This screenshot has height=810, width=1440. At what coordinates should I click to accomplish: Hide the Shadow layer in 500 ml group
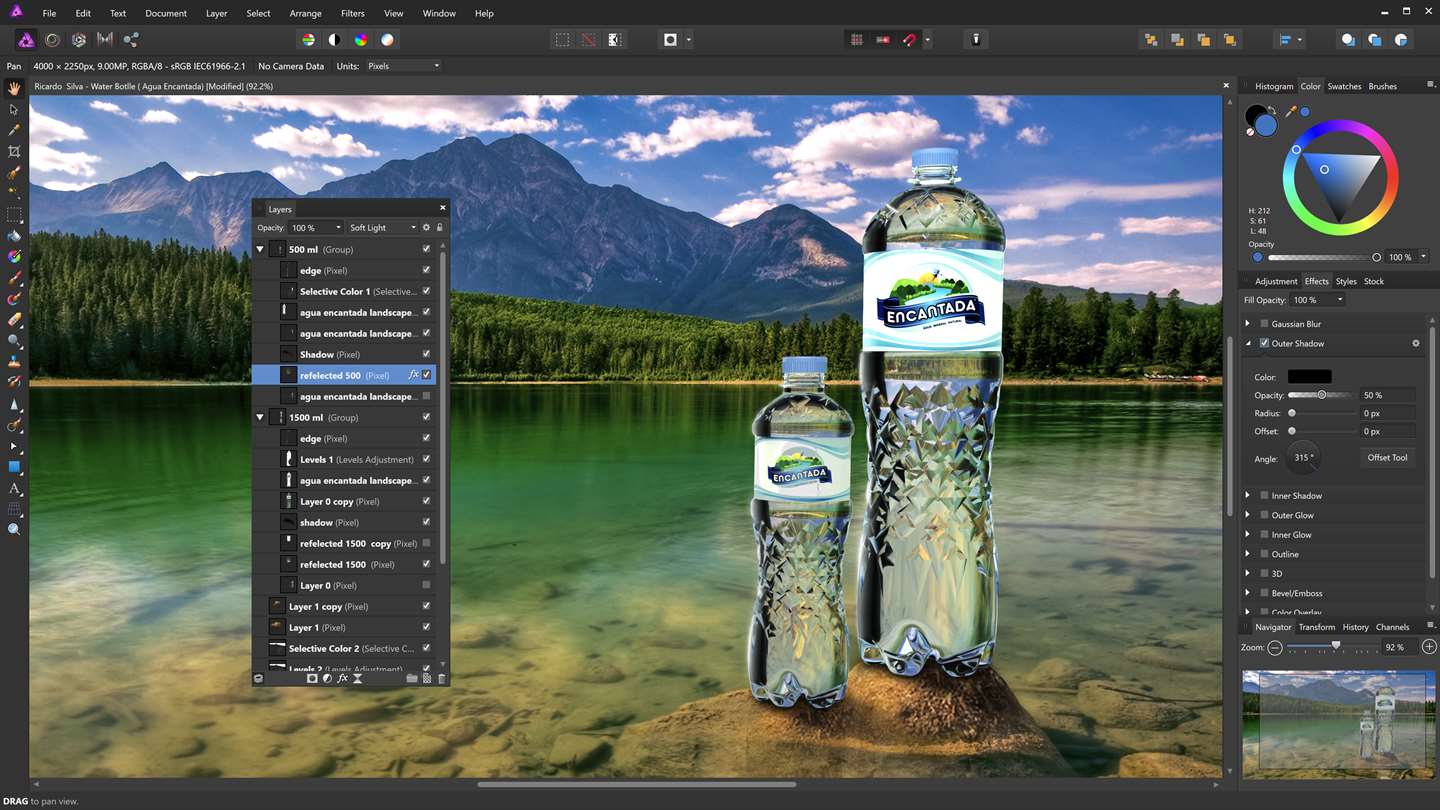point(427,354)
